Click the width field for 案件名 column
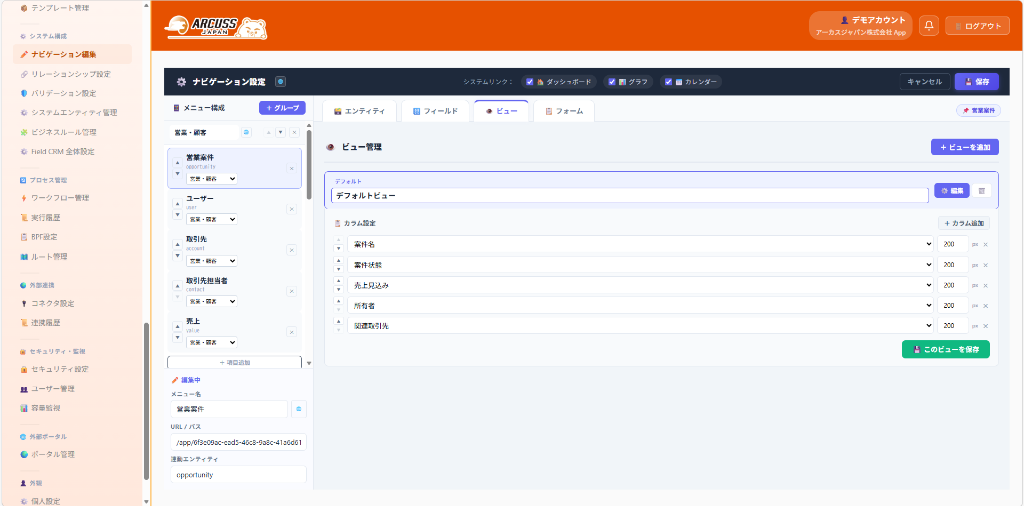The image size is (1024, 506). 953,244
